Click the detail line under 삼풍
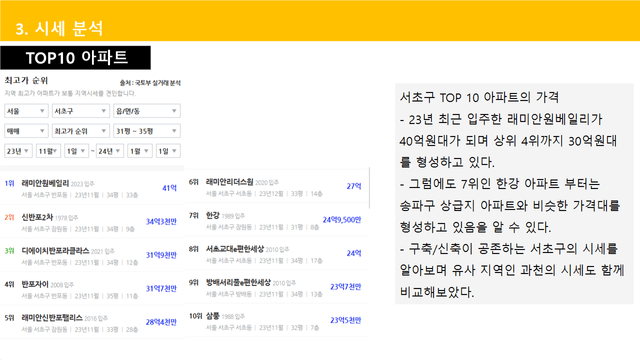Viewport: 640px width, 360px height. pyautogui.click(x=262, y=327)
